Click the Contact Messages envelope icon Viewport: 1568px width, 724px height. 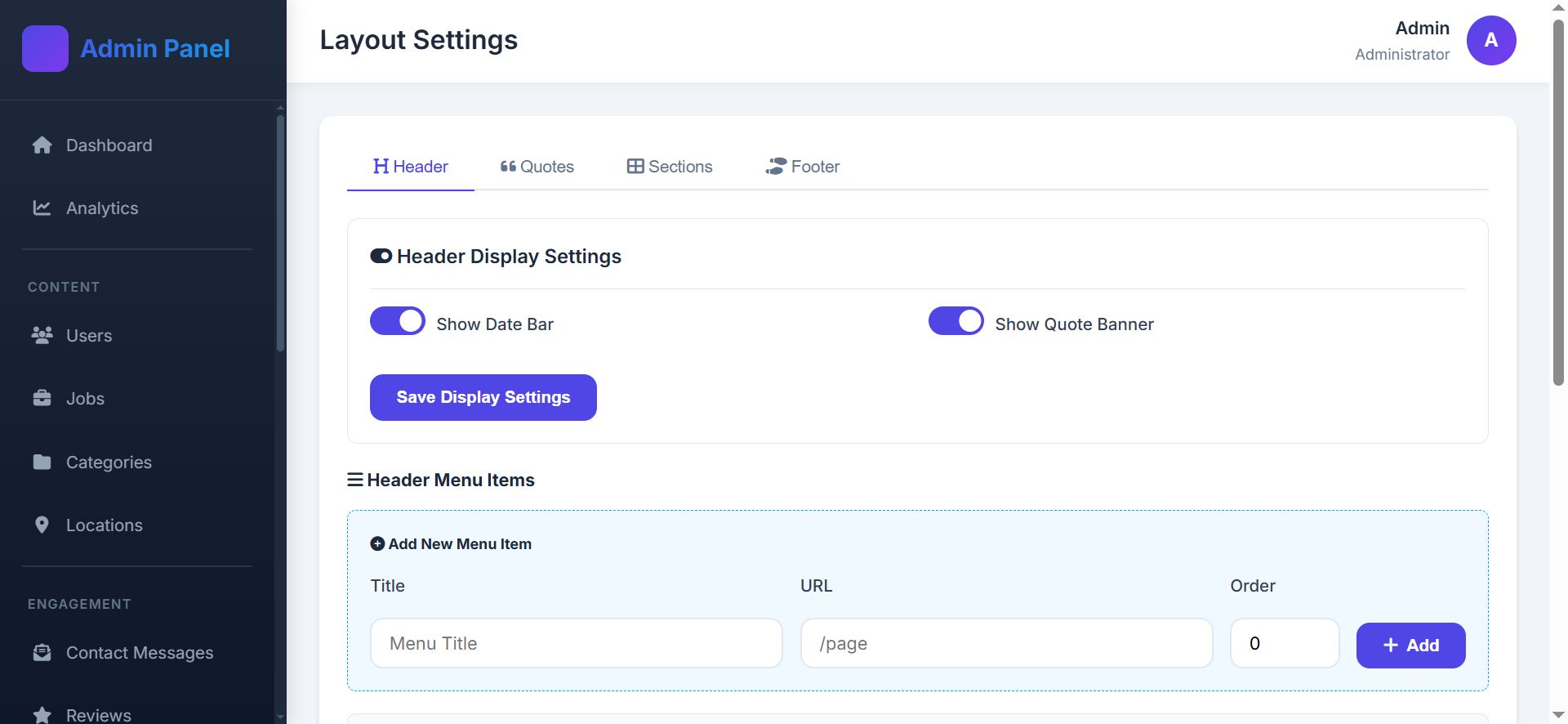(42, 652)
